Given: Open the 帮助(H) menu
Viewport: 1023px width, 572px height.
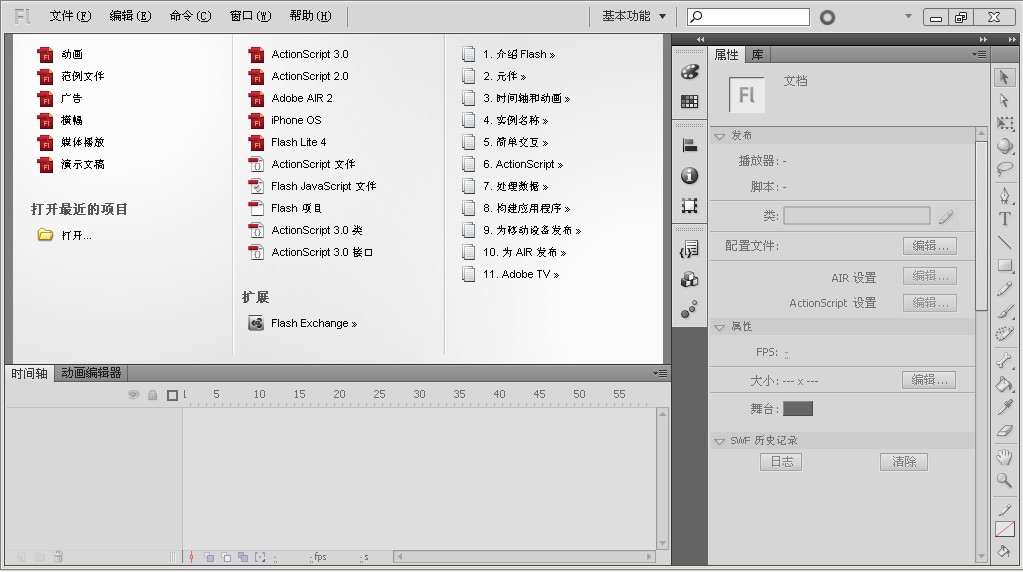Looking at the screenshot, I should tap(311, 16).
